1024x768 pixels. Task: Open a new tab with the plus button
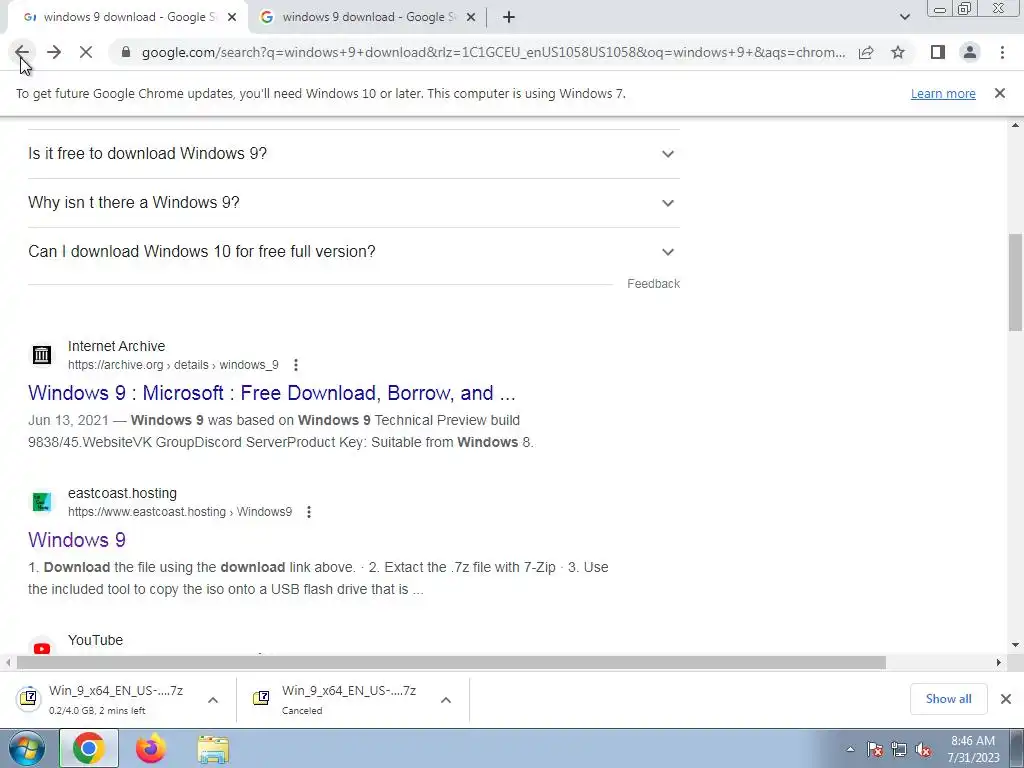pyautogui.click(x=509, y=17)
